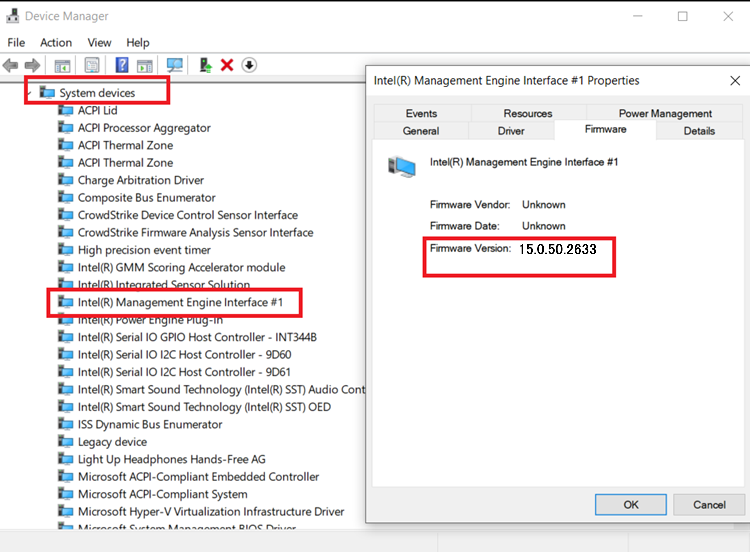Switch to the Power Management tab
The height and width of the screenshot is (552, 750).
(665, 114)
